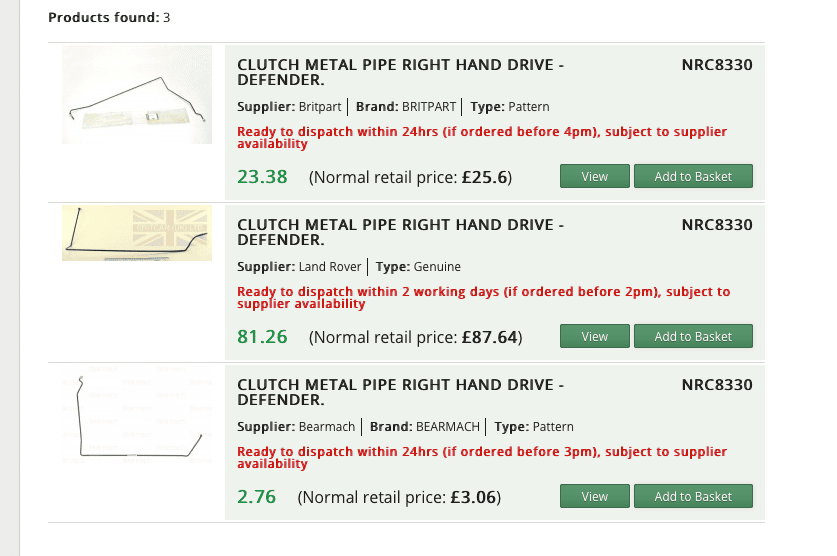Viewport: 837px width, 556px height.
Task: View the Britpart clutch pipe priced 23.38
Action: pyautogui.click(x=595, y=176)
